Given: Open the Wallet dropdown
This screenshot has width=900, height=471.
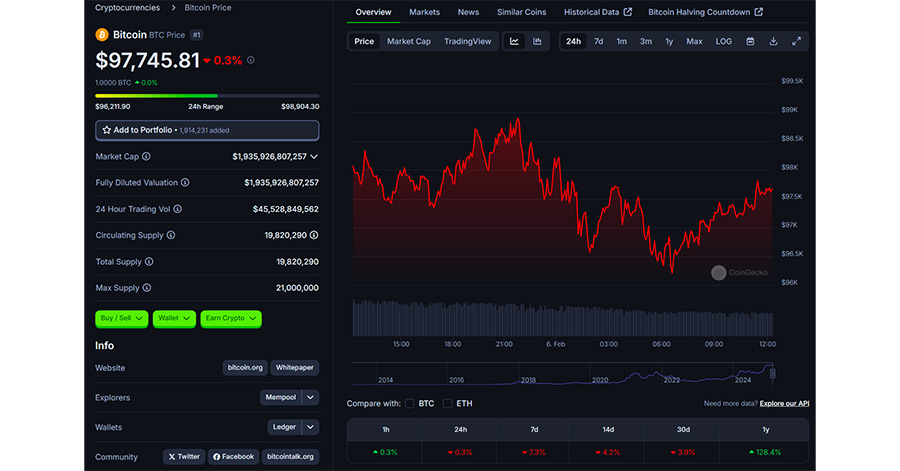Looking at the screenshot, I should click(174, 318).
